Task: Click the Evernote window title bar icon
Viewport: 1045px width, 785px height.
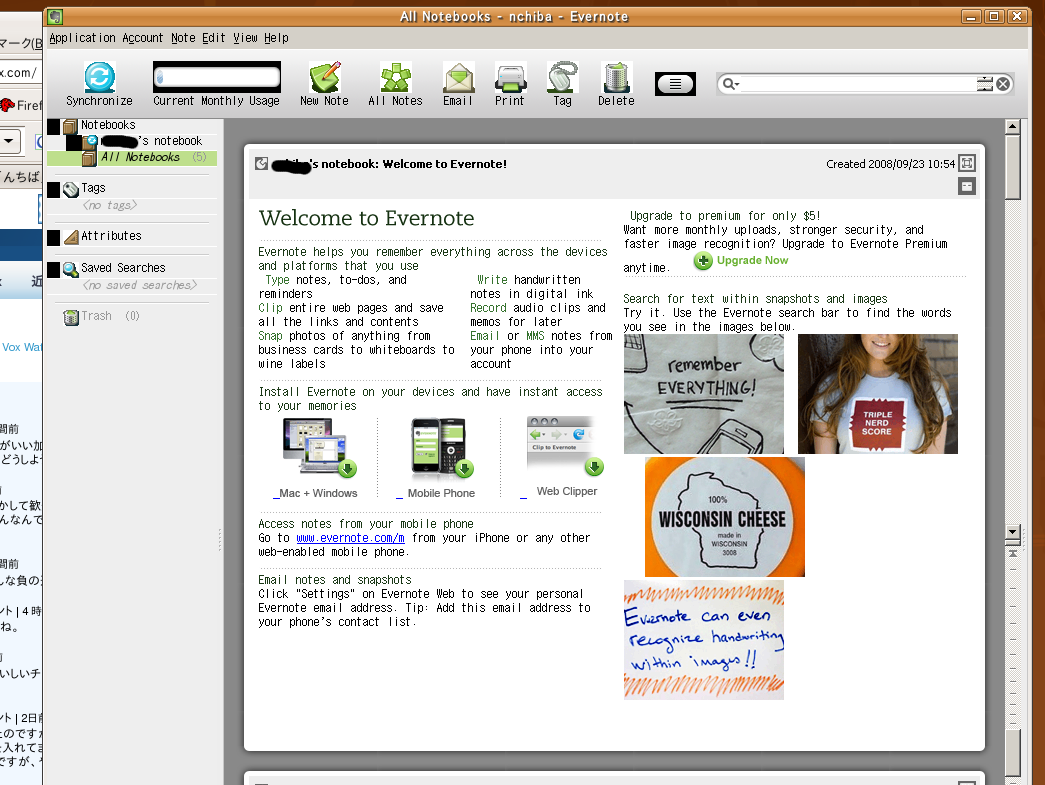Action: [x=56, y=17]
